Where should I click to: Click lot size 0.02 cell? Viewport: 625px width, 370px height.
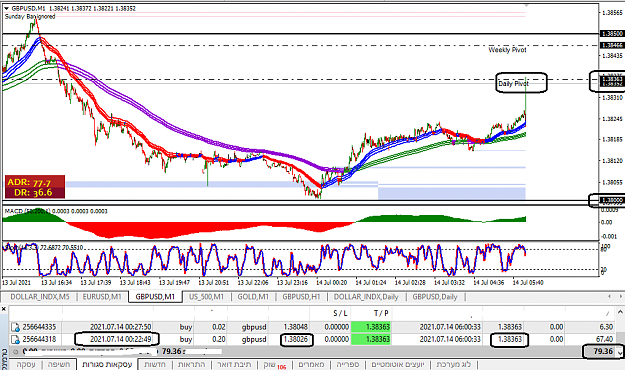coord(218,327)
